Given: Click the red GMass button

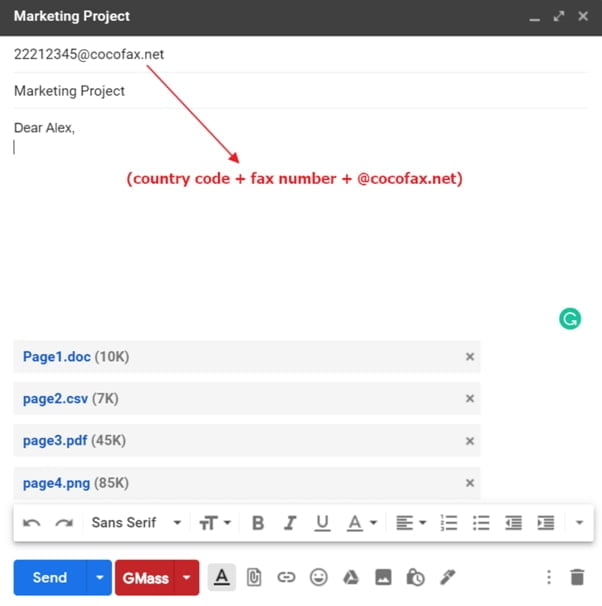Looking at the screenshot, I should tap(145, 578).
